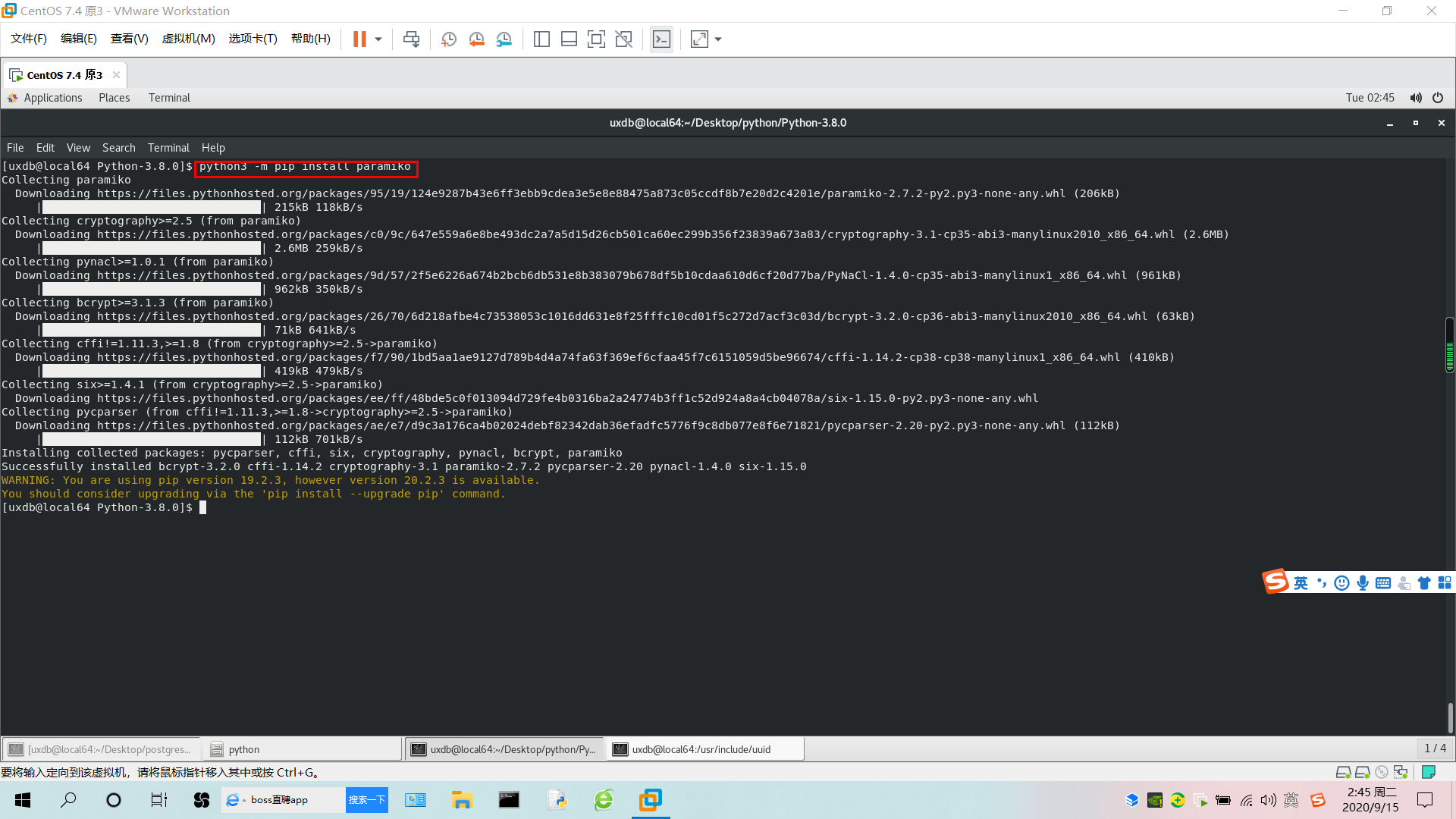The image size is (1456, 819).
Task: Open Task View on Windows taskbar
Action: click(158, 800)
